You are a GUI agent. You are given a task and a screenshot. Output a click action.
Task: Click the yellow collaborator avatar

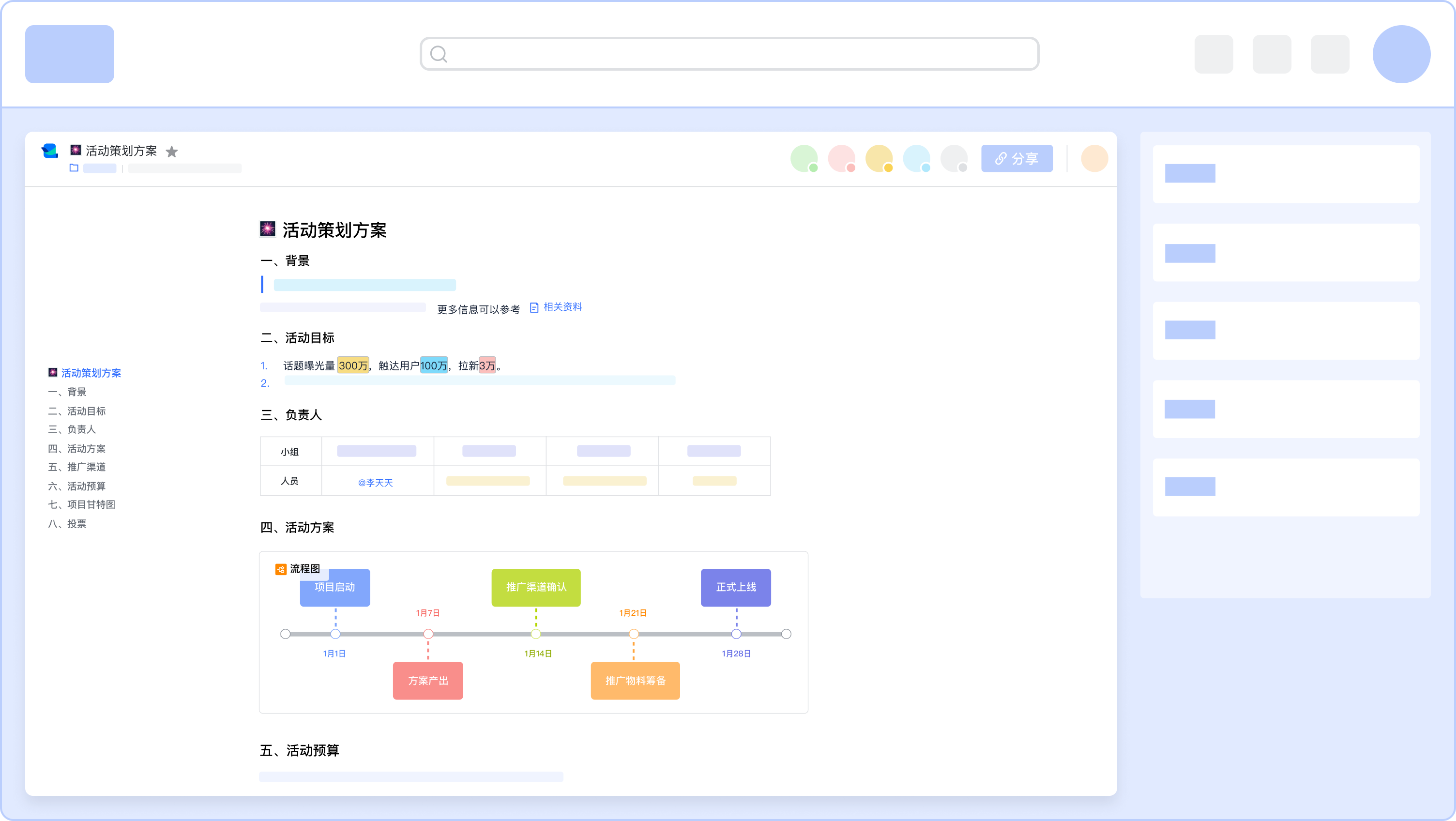(x=879, y=158)
